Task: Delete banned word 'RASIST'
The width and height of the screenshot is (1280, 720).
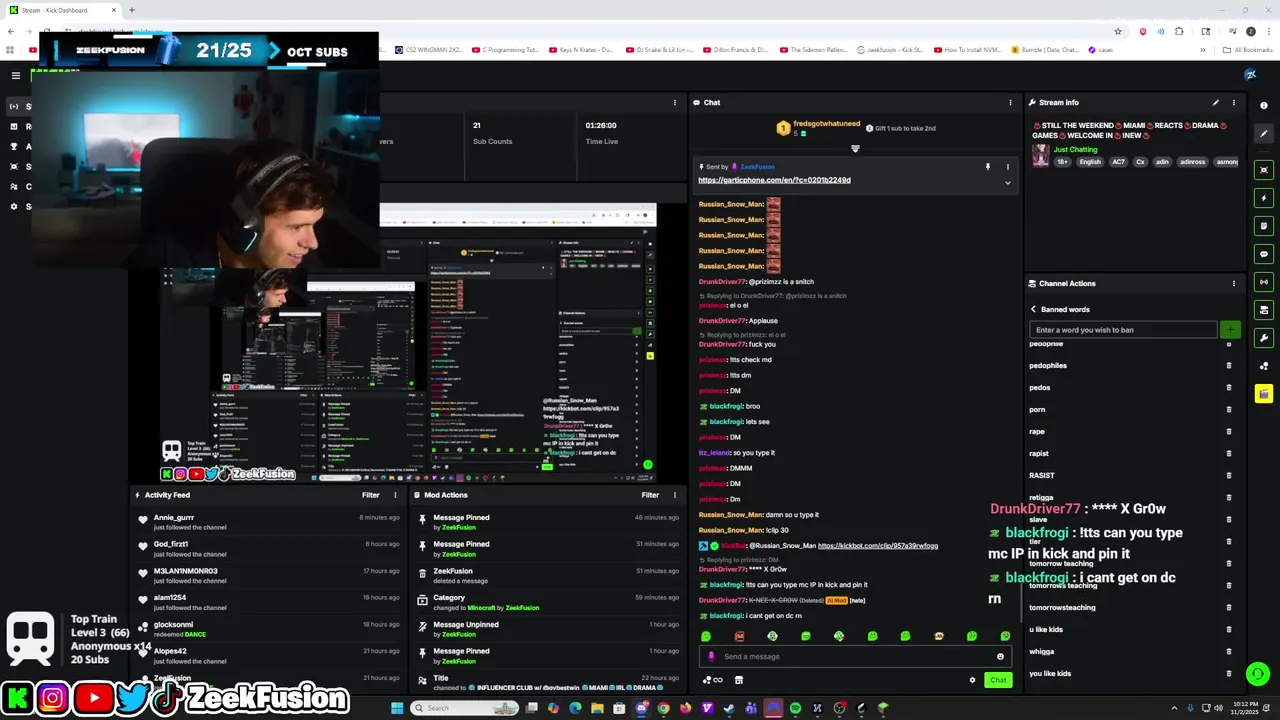Action: point(1229,475)
